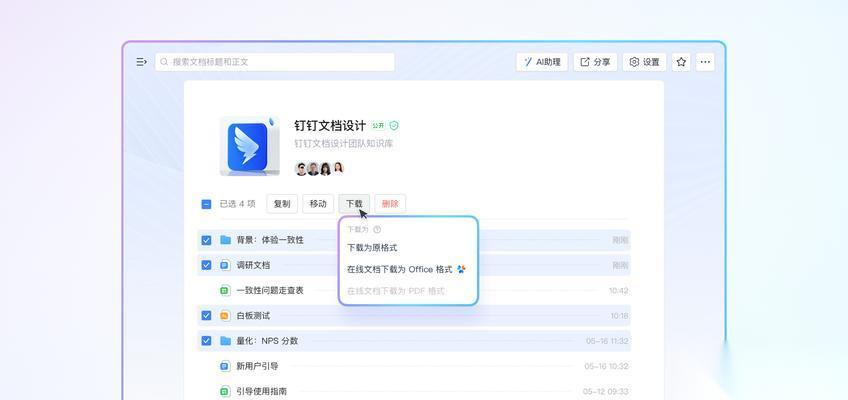Uncheck the 调研文档 checkbox
Image resolution: width=848 pixels, height=400 pixels.
coord(206,265)
